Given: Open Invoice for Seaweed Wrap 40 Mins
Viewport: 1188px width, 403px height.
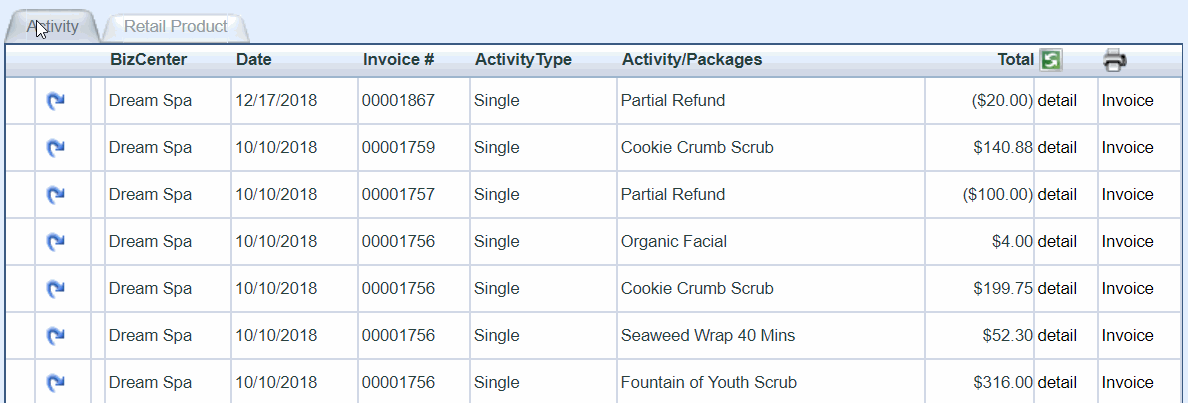Looking at the screenshot, I should coord(1127,336).
